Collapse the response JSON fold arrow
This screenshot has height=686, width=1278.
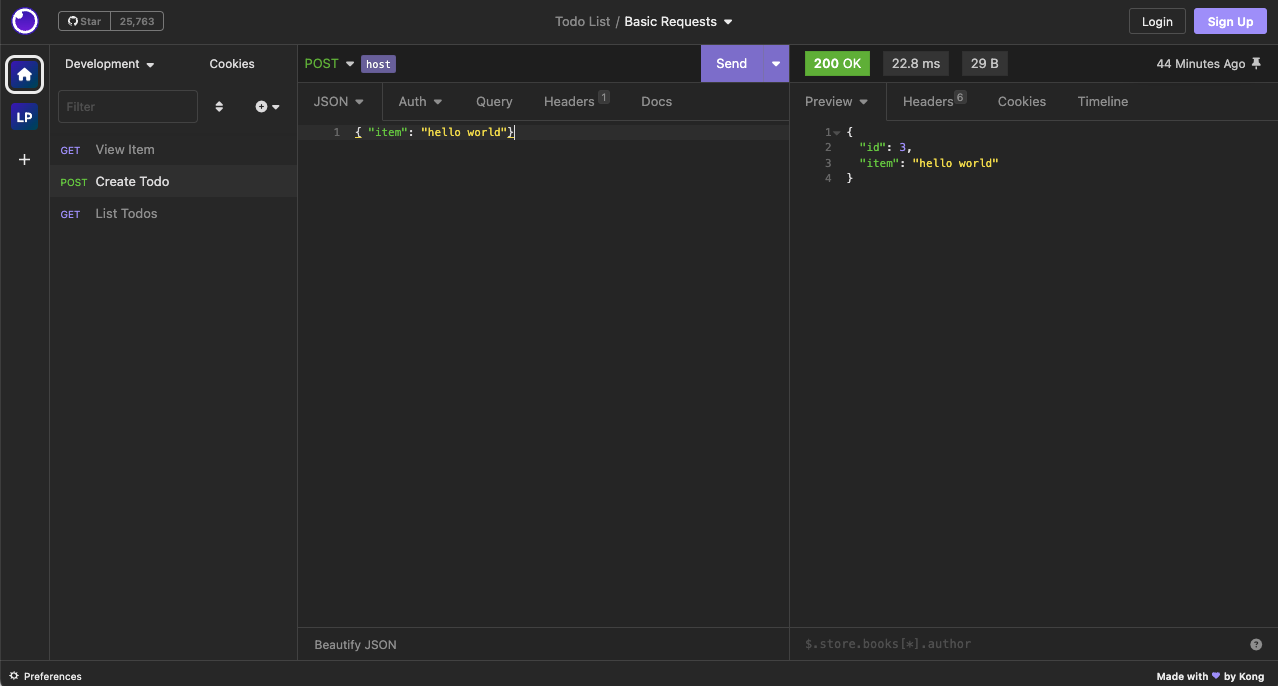point(837,133)
